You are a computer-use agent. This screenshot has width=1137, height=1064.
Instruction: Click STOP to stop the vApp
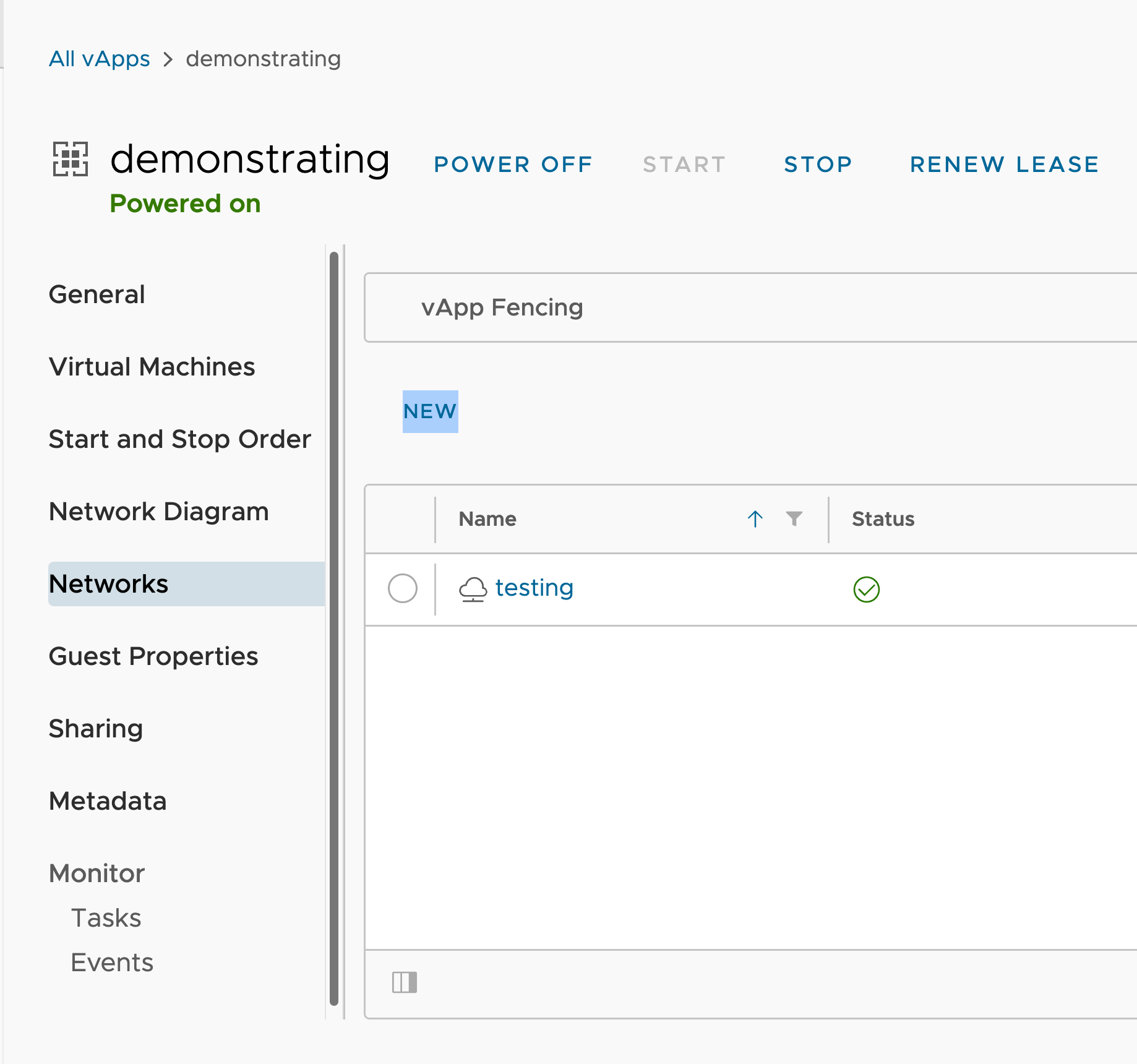[818, 164]
